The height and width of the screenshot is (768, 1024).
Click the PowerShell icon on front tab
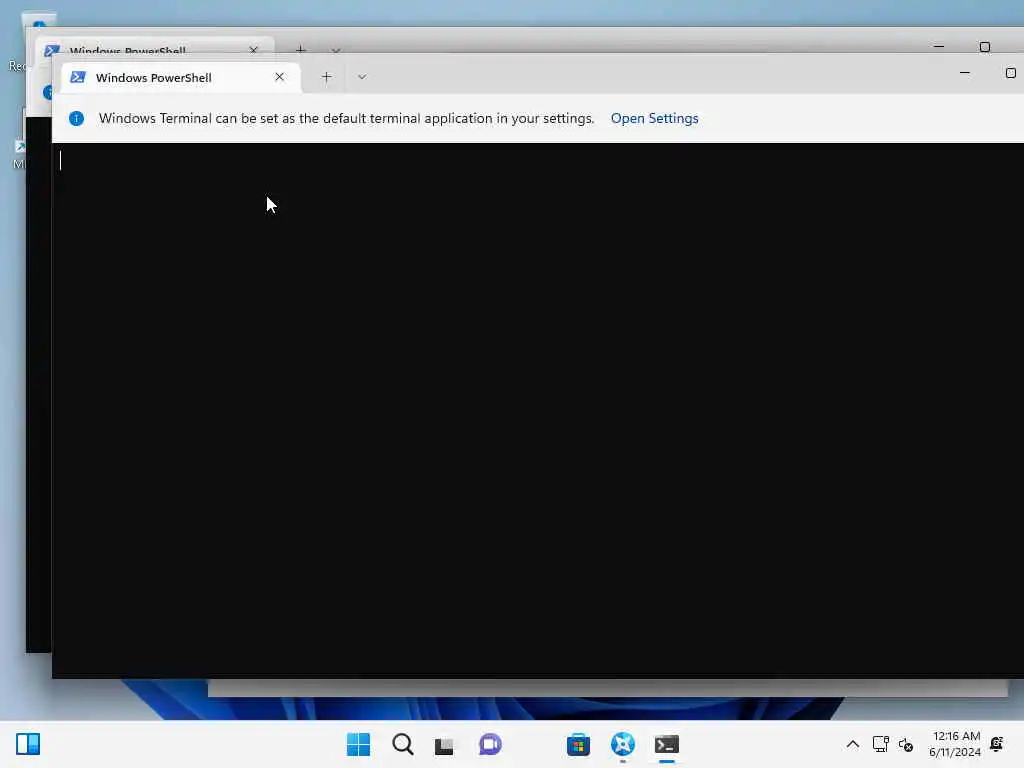[78, 77]
